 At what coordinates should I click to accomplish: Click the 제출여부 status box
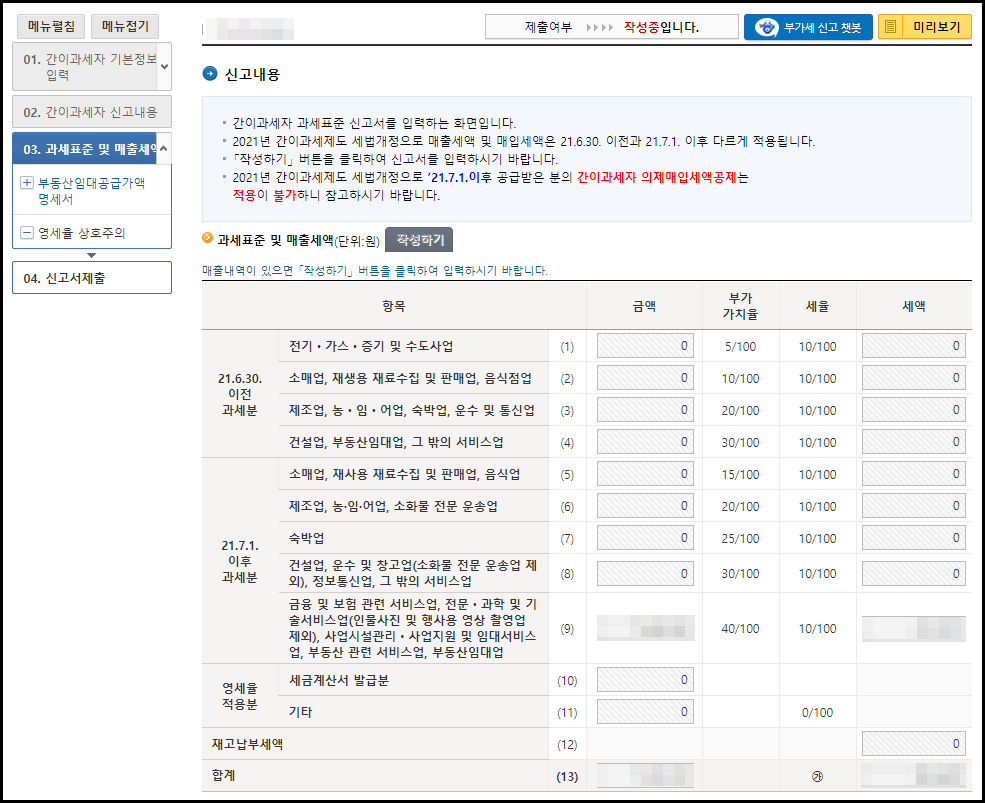pyautogui.click(x=612, y=27)
